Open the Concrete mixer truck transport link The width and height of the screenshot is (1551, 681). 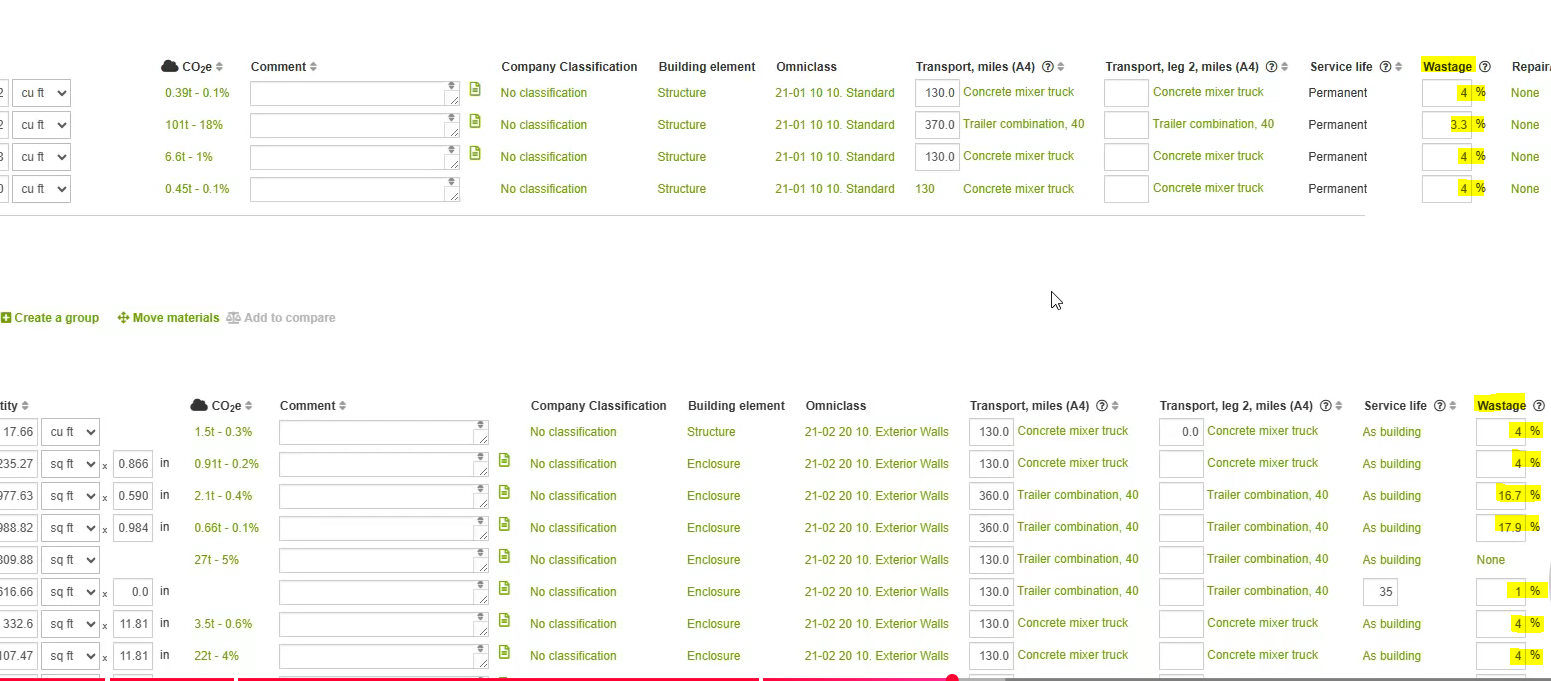click(1017, 92)
